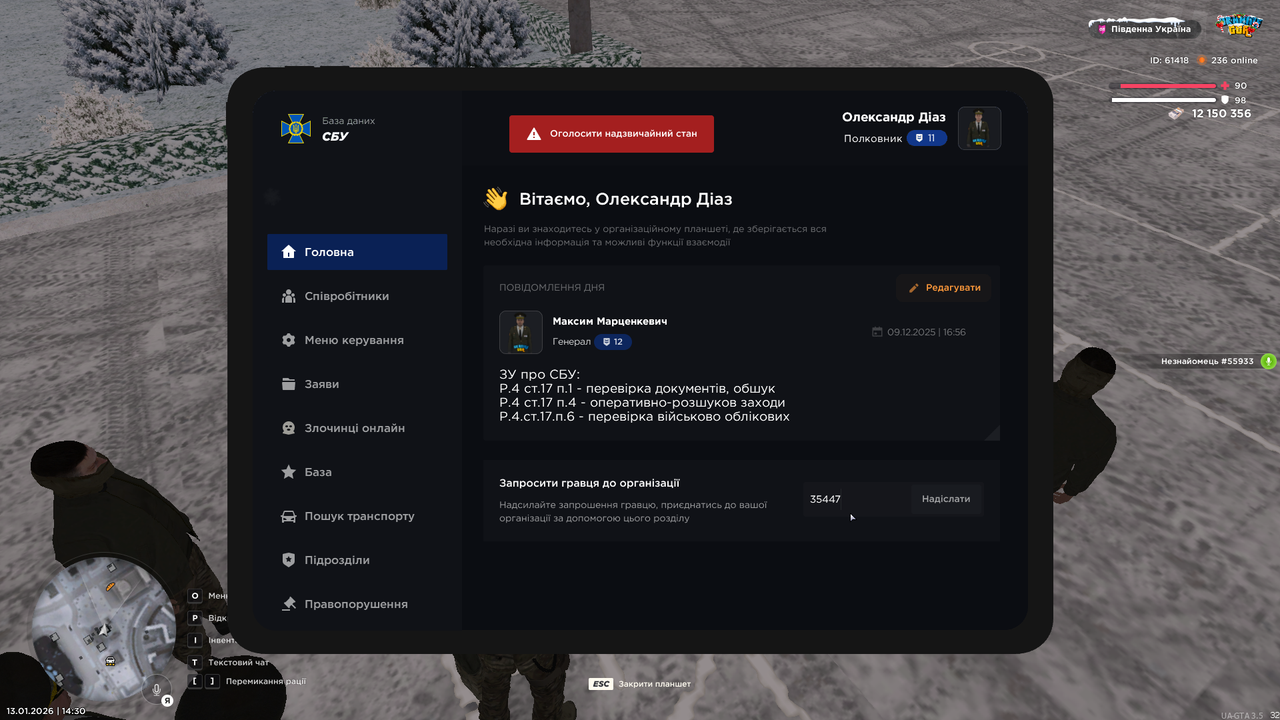Click the red health cross icon
This screenshot has width=1280, height=720.
(1225, 86)
